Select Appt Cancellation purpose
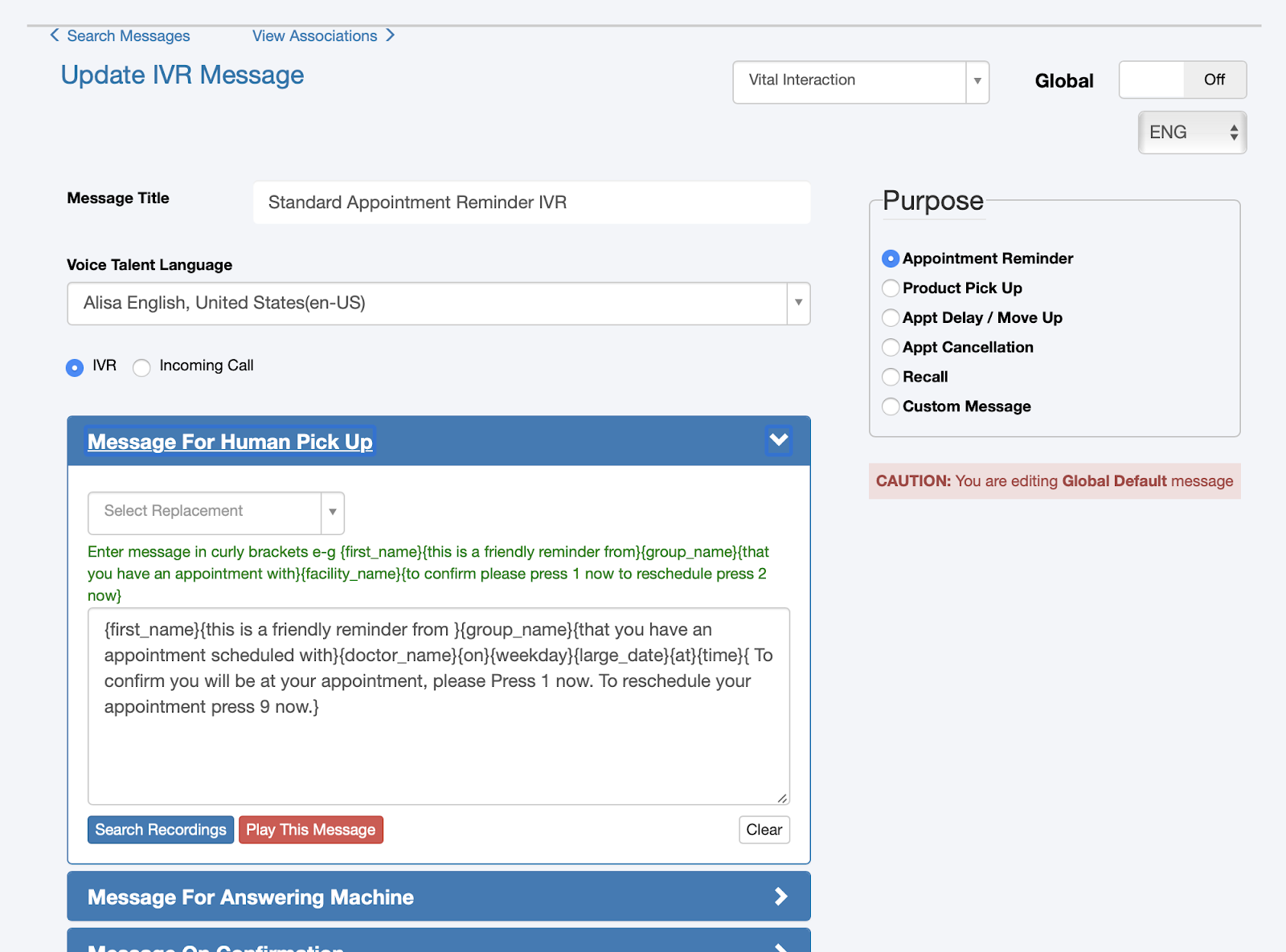 [x=891, y=348]
